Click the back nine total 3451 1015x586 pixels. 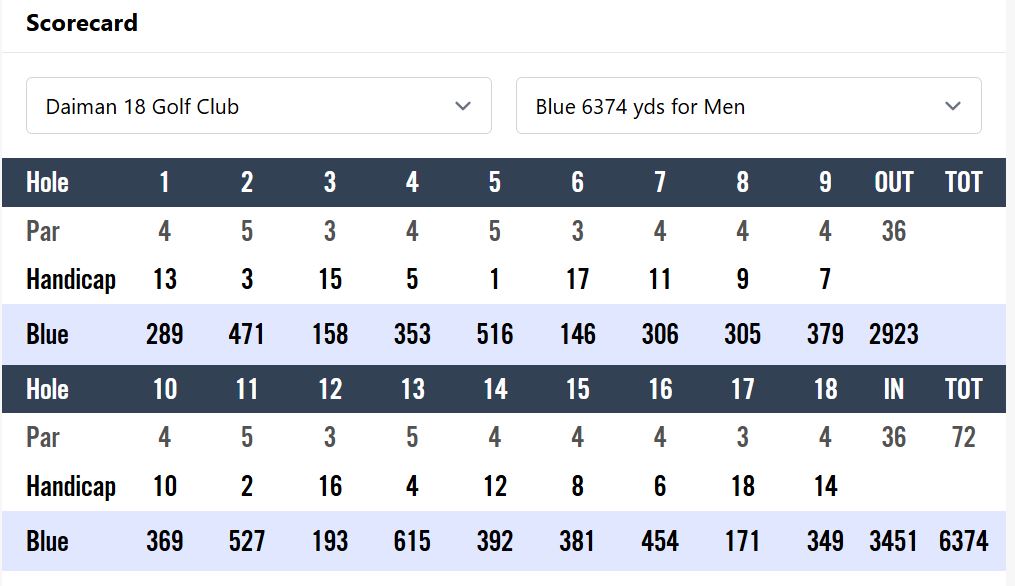(893, 541)
